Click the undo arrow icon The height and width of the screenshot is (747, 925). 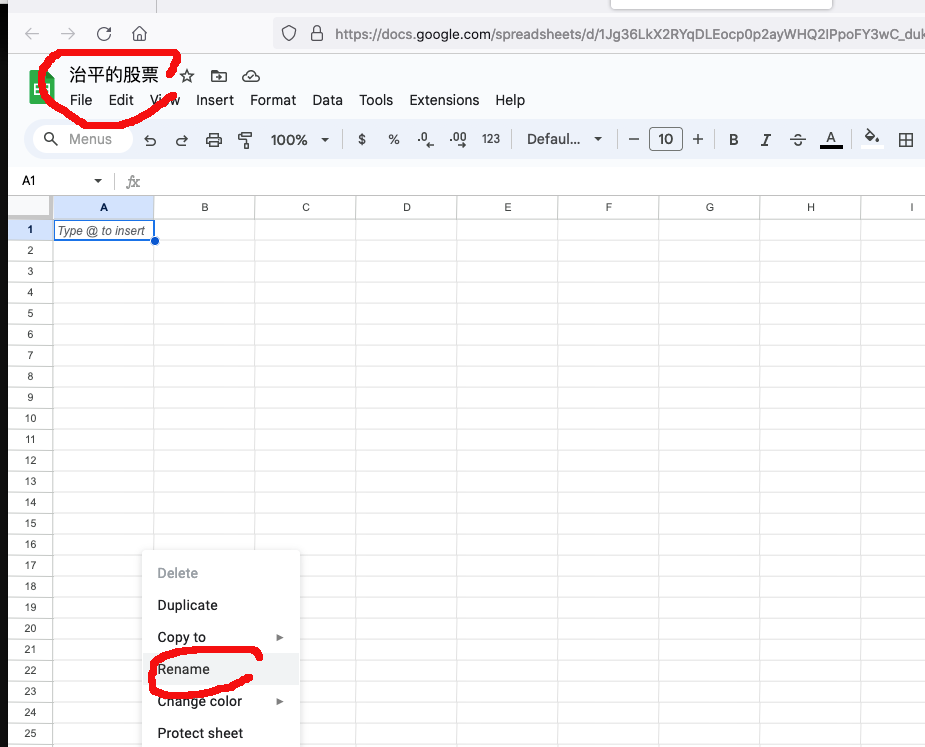point(150,140)
